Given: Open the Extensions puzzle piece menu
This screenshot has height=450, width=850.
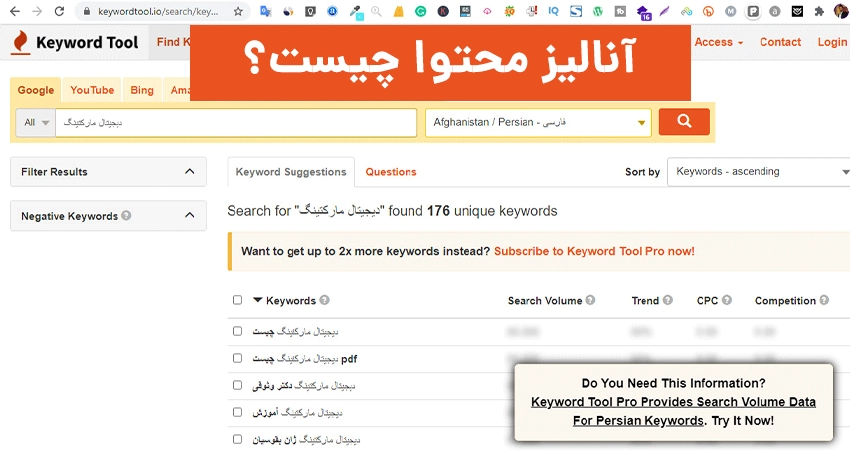Looking at the screenshot, I should (819, 11).
